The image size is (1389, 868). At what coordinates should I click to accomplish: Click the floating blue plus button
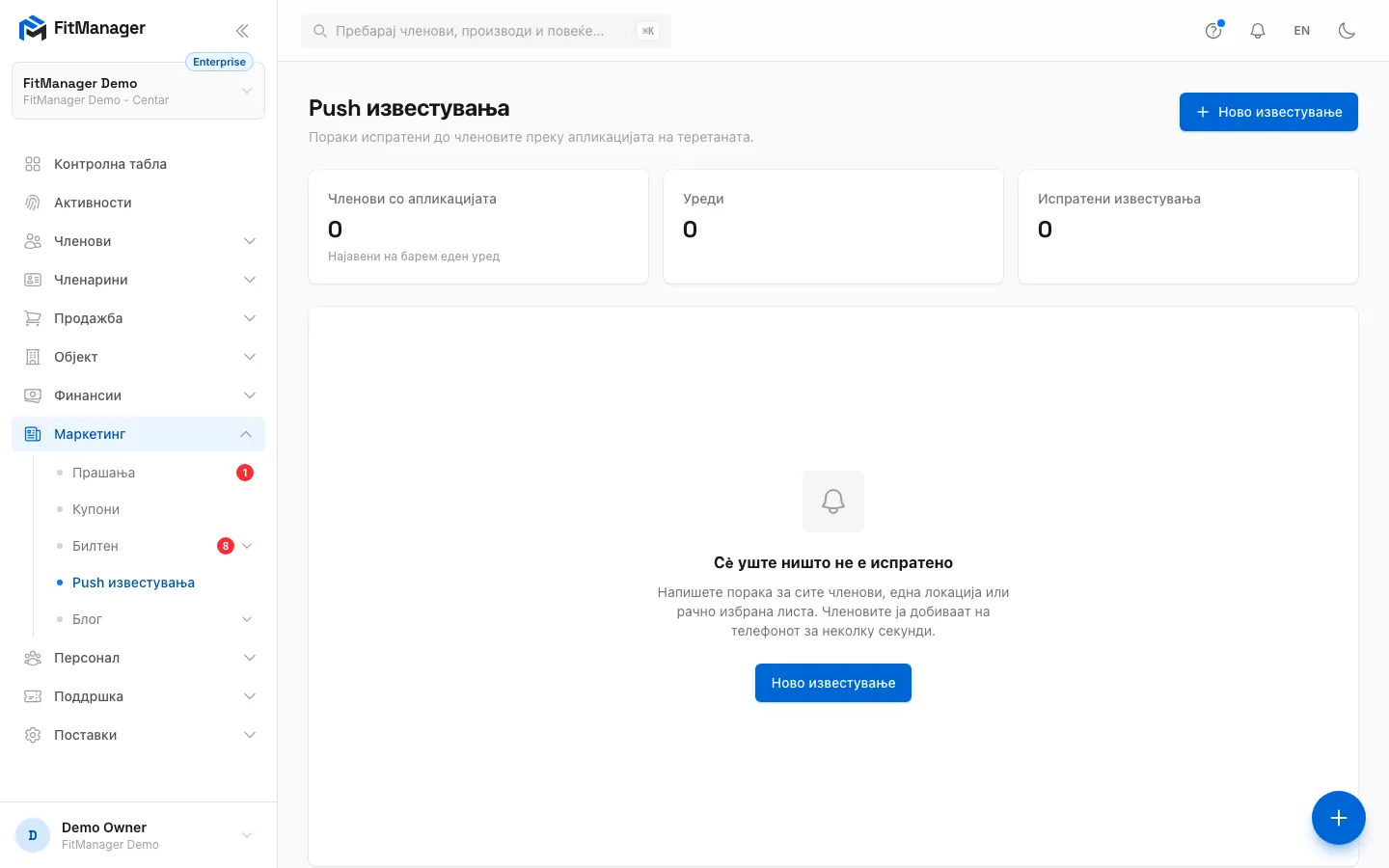(x=1339, y=818)
